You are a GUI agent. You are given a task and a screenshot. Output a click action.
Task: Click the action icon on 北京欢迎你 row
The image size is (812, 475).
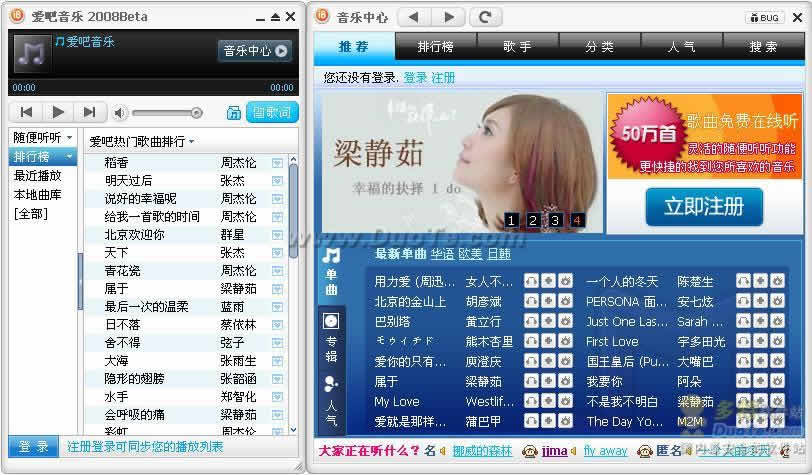pyautogui.click(x=278, y=235)
